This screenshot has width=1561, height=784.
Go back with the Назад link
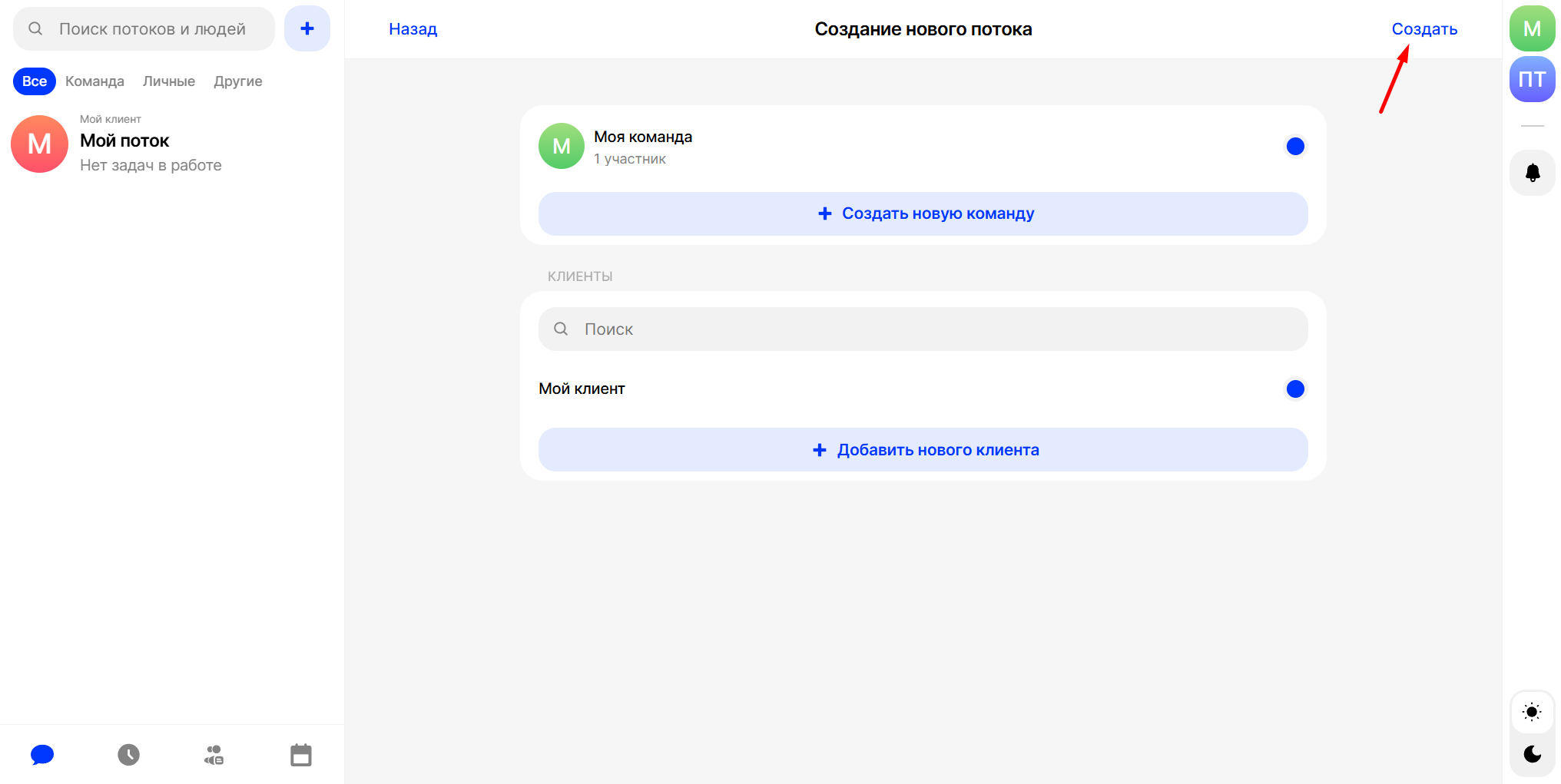tap(413, 29)
